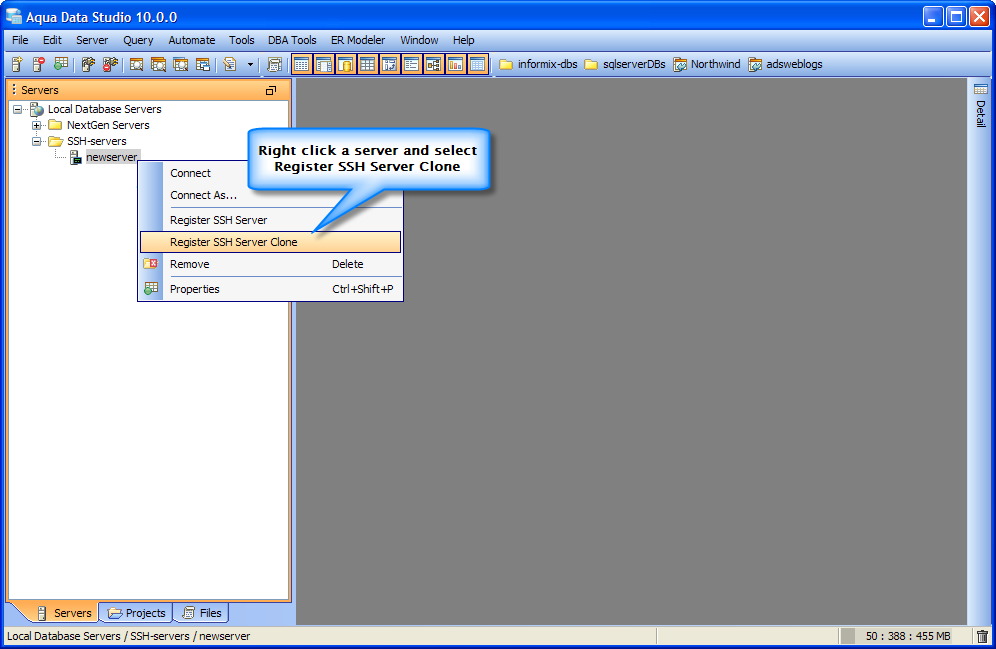Collapse the SSH-servers folder

(x=37, y=141)
